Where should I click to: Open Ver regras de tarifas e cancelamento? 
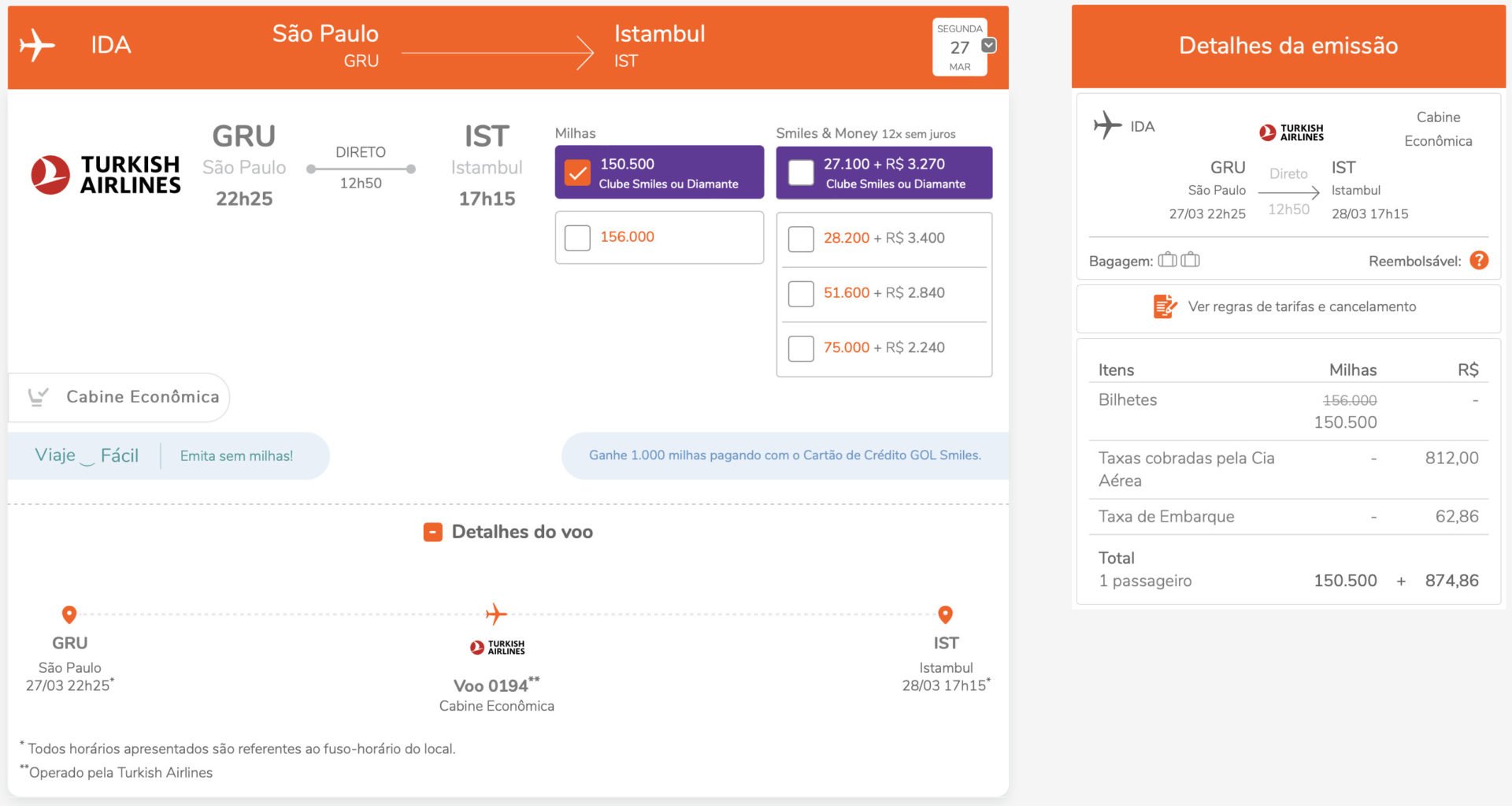tap(1302, 306)
